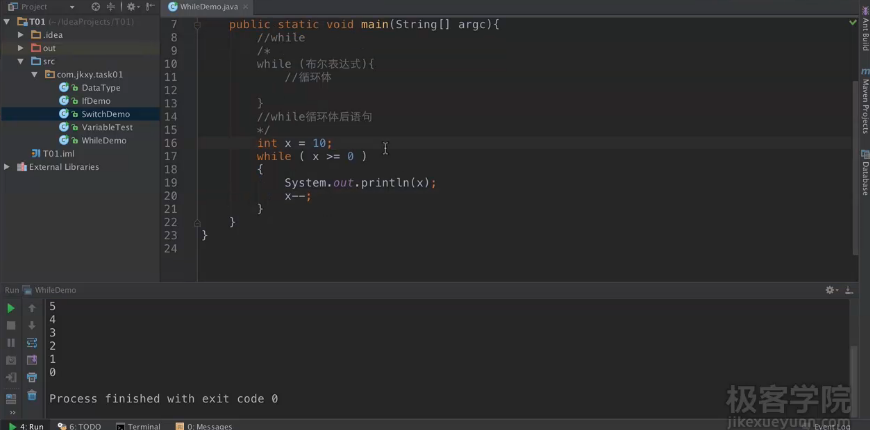The height and width of the screenshot is (430, 870).
Task: Click the Print console output icon
Action: point(32,378)
